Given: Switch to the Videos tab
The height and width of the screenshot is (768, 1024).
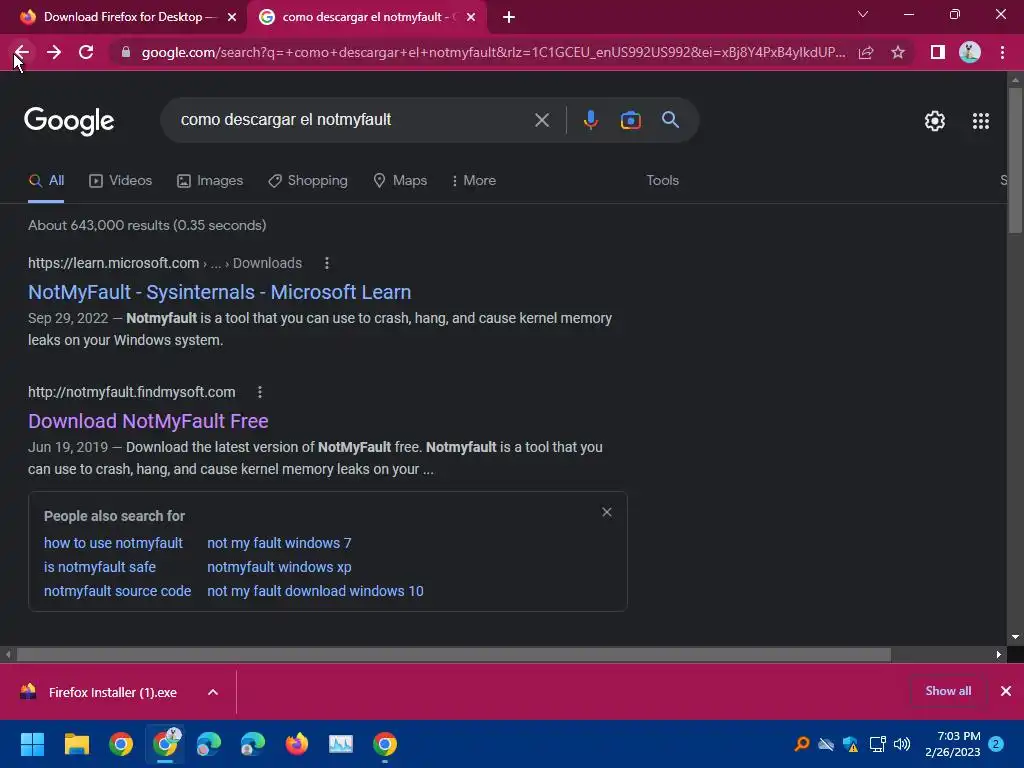Looking at the screenshot, I should 121,181.
